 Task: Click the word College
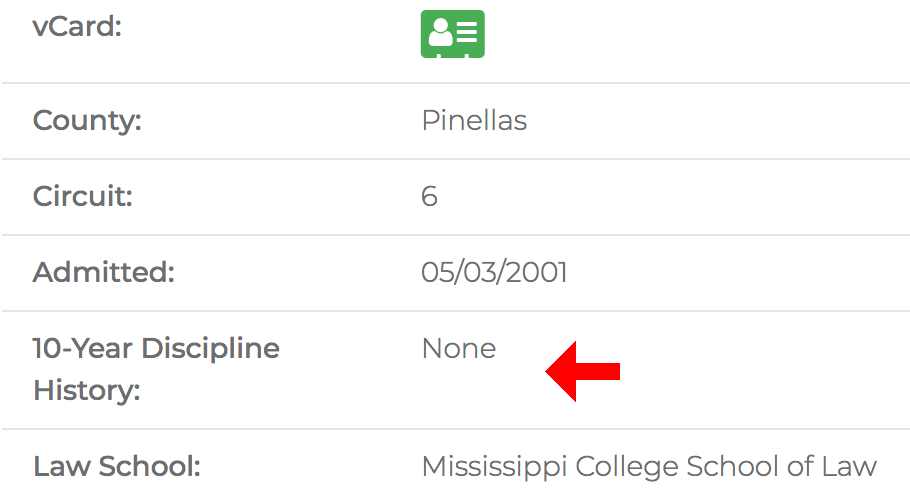click(x=627, y=467)
